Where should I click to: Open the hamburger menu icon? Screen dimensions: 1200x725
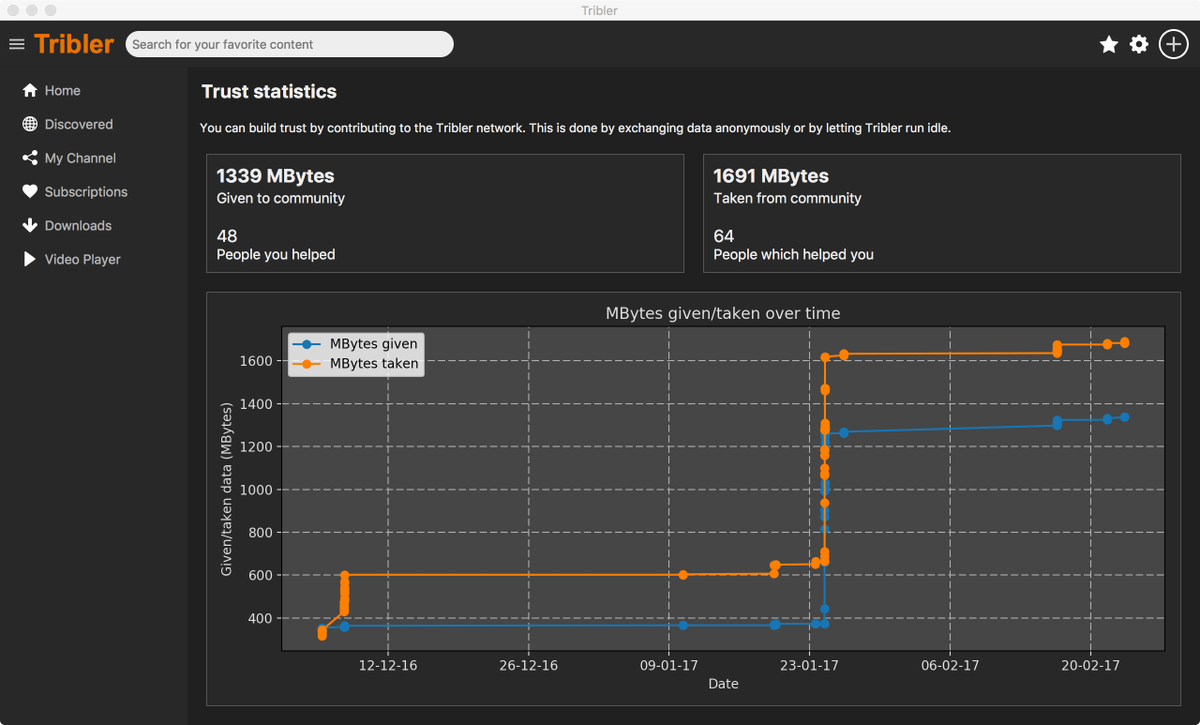coord(16,44)
